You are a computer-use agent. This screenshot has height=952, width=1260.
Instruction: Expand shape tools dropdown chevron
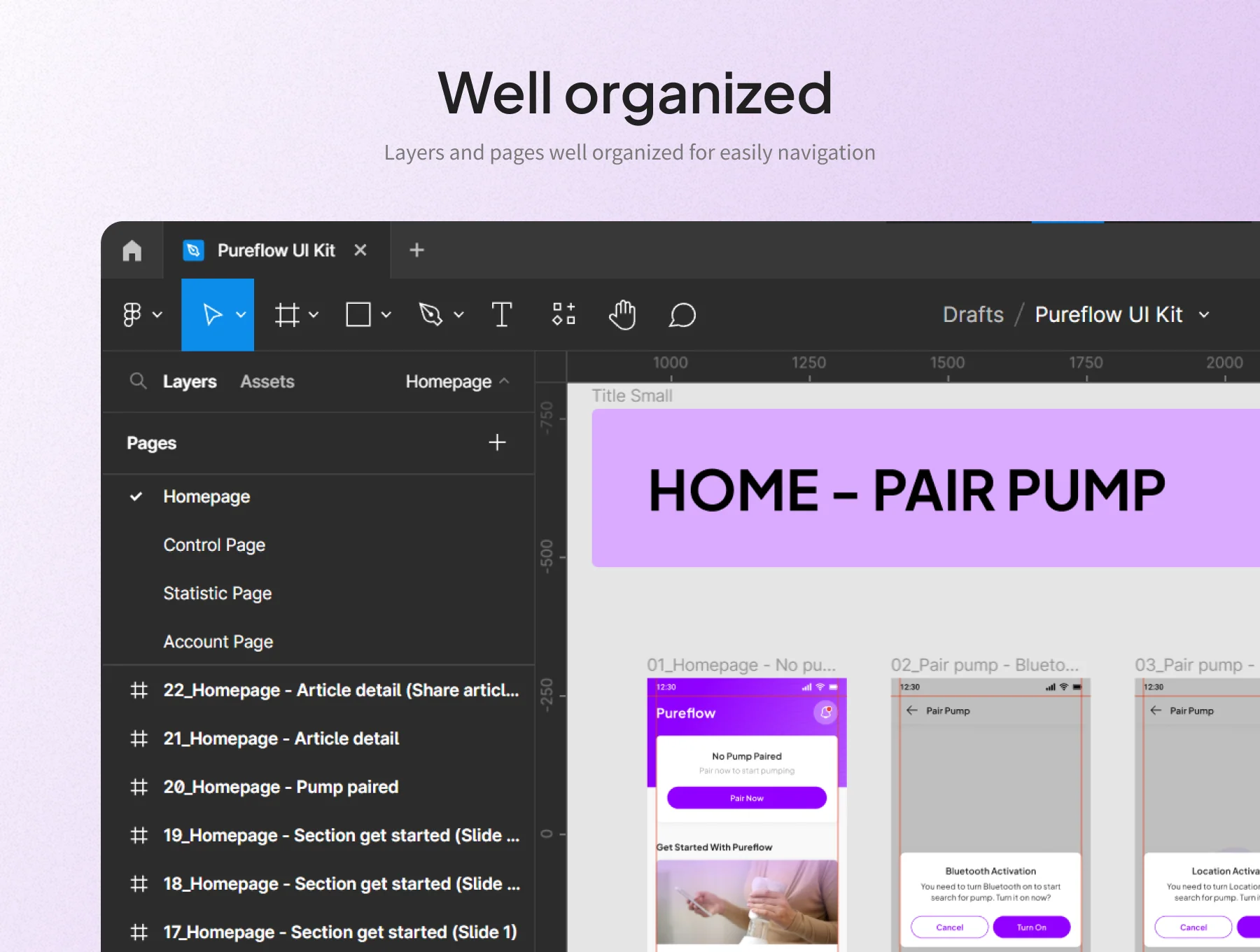[386, 315]
